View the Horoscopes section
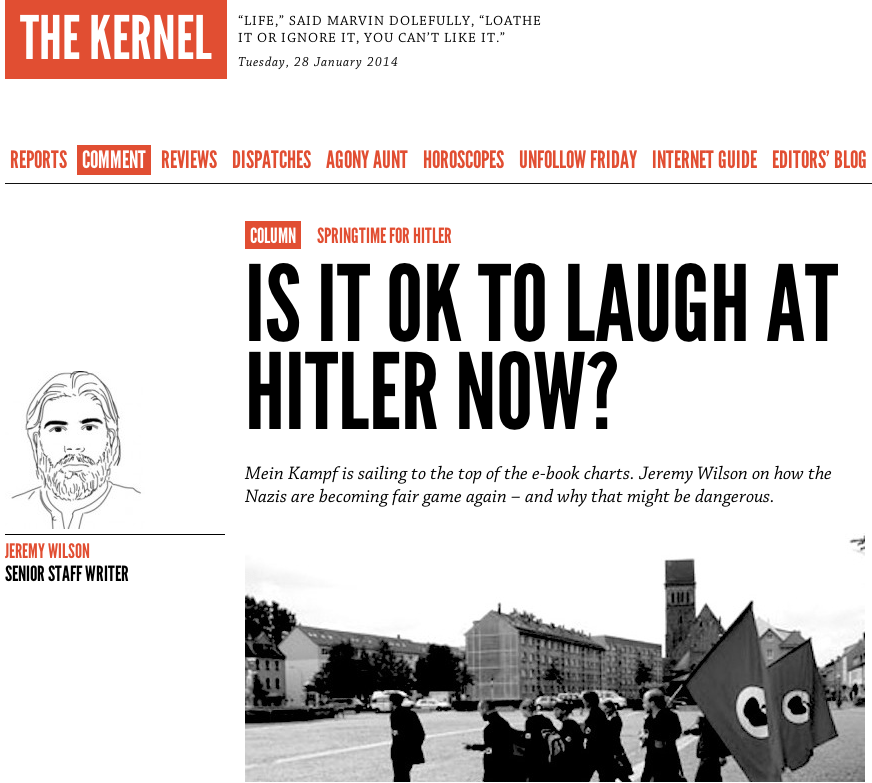Image resolution: width=872 pixels, height=783 pixels. [x=463, y=160]
